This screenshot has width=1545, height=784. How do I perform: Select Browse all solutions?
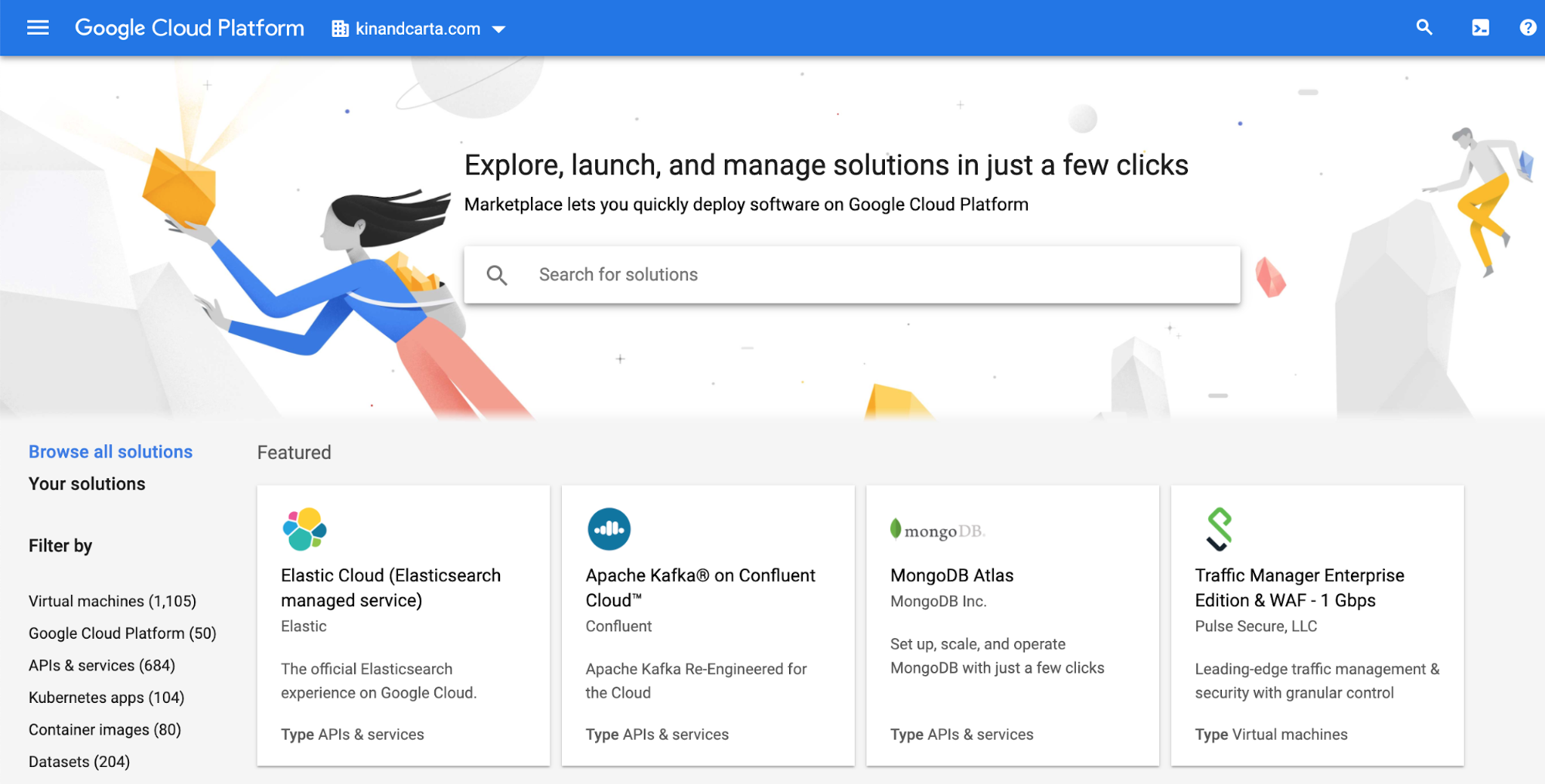111,452
